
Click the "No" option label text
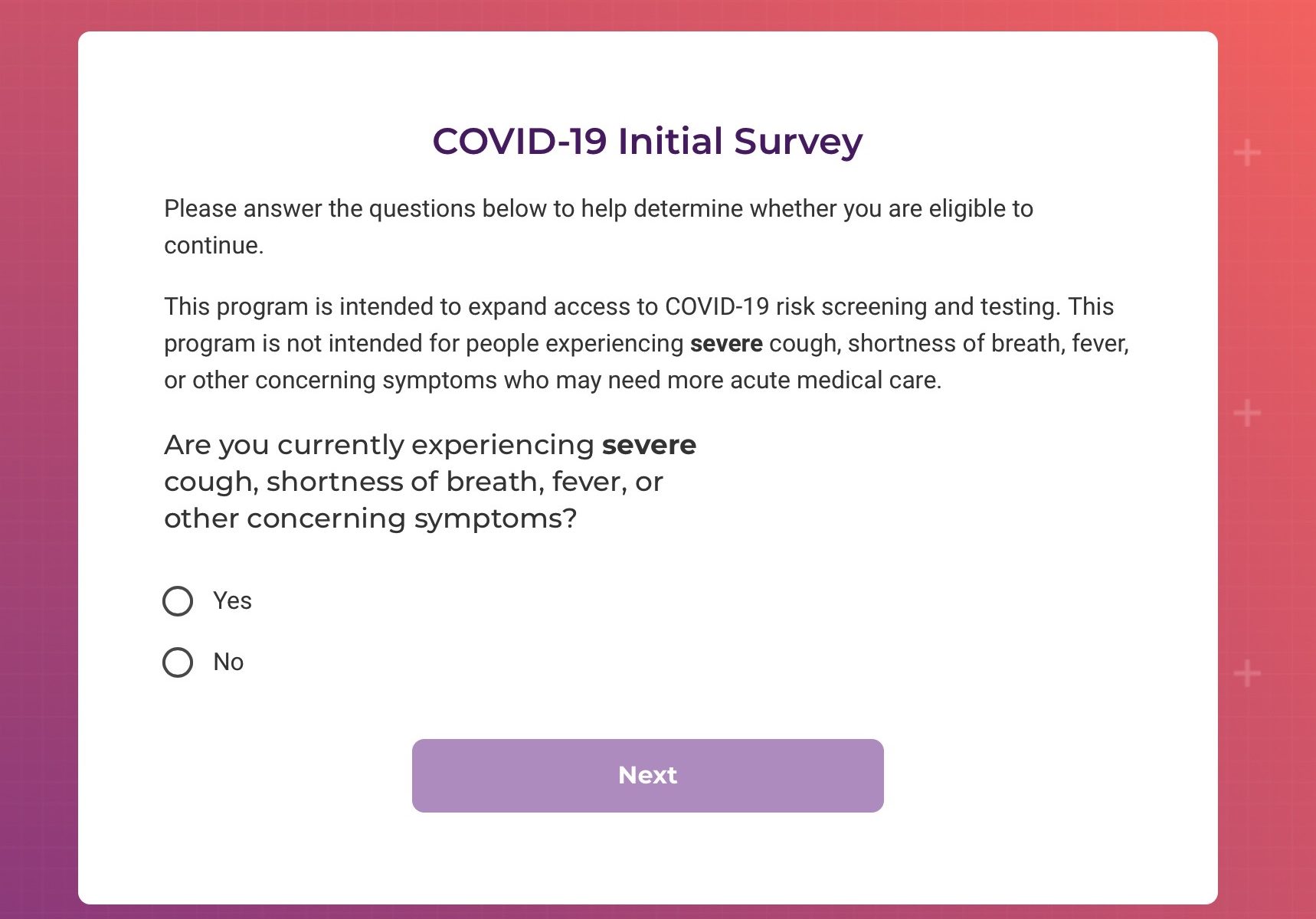[228, 662]
